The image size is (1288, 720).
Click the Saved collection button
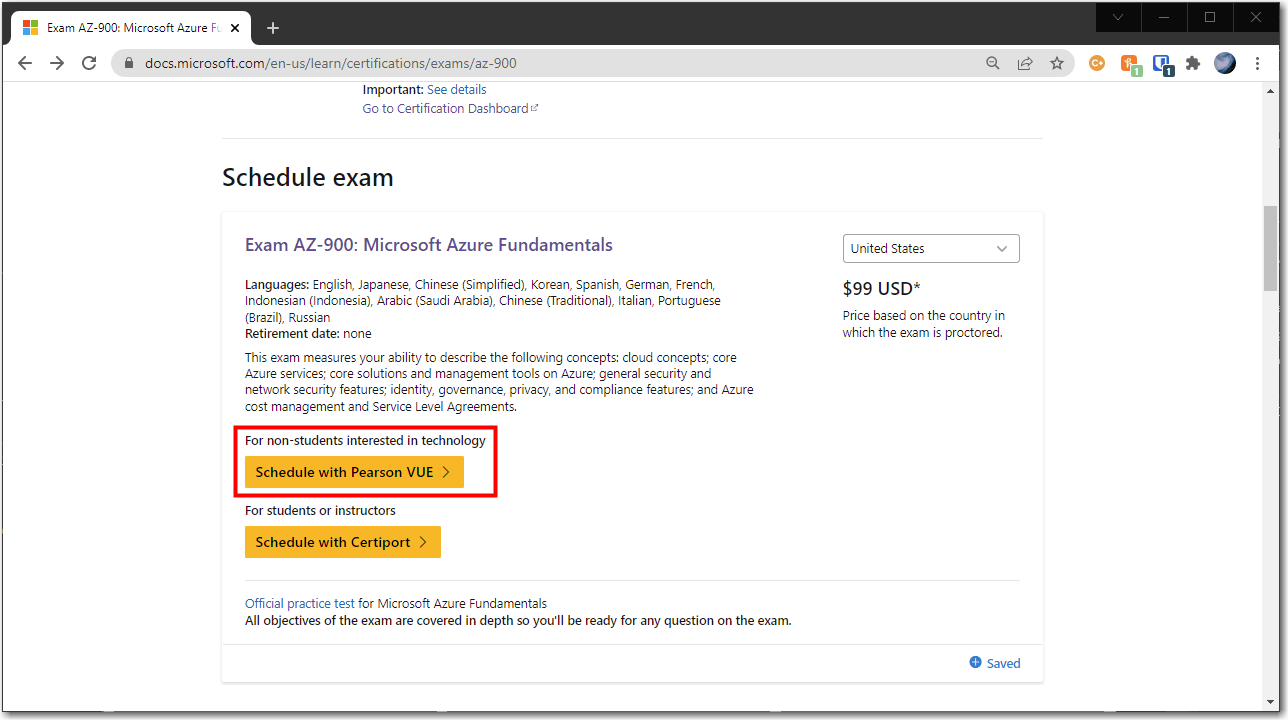click(995, 662)
